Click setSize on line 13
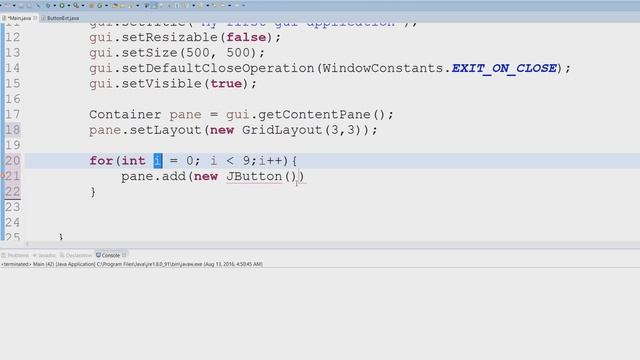Viewport: 640px width, 360px height. [149, 53]
